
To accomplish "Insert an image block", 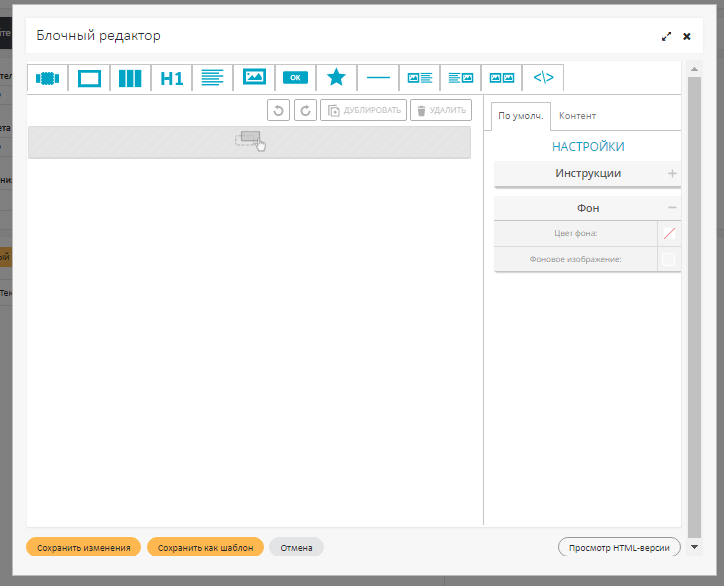I will point(254,78).
